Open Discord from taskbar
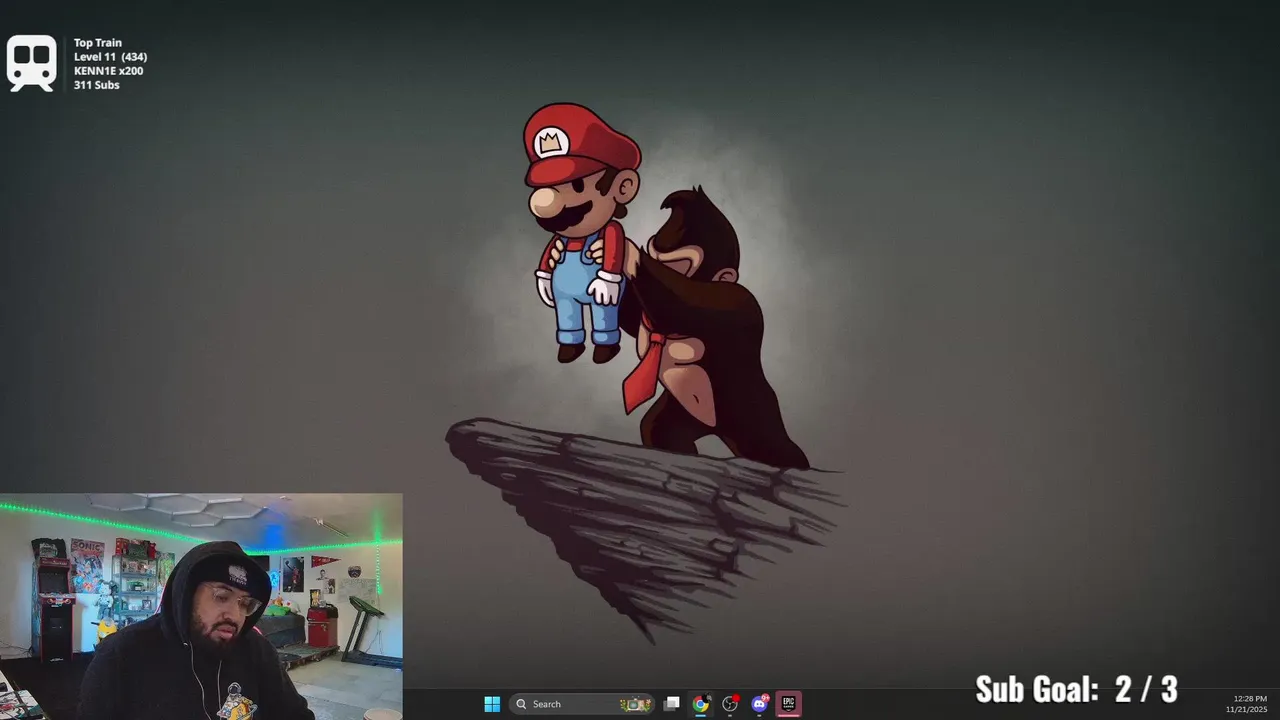1280x720 pixels. [x=759, y=704]
